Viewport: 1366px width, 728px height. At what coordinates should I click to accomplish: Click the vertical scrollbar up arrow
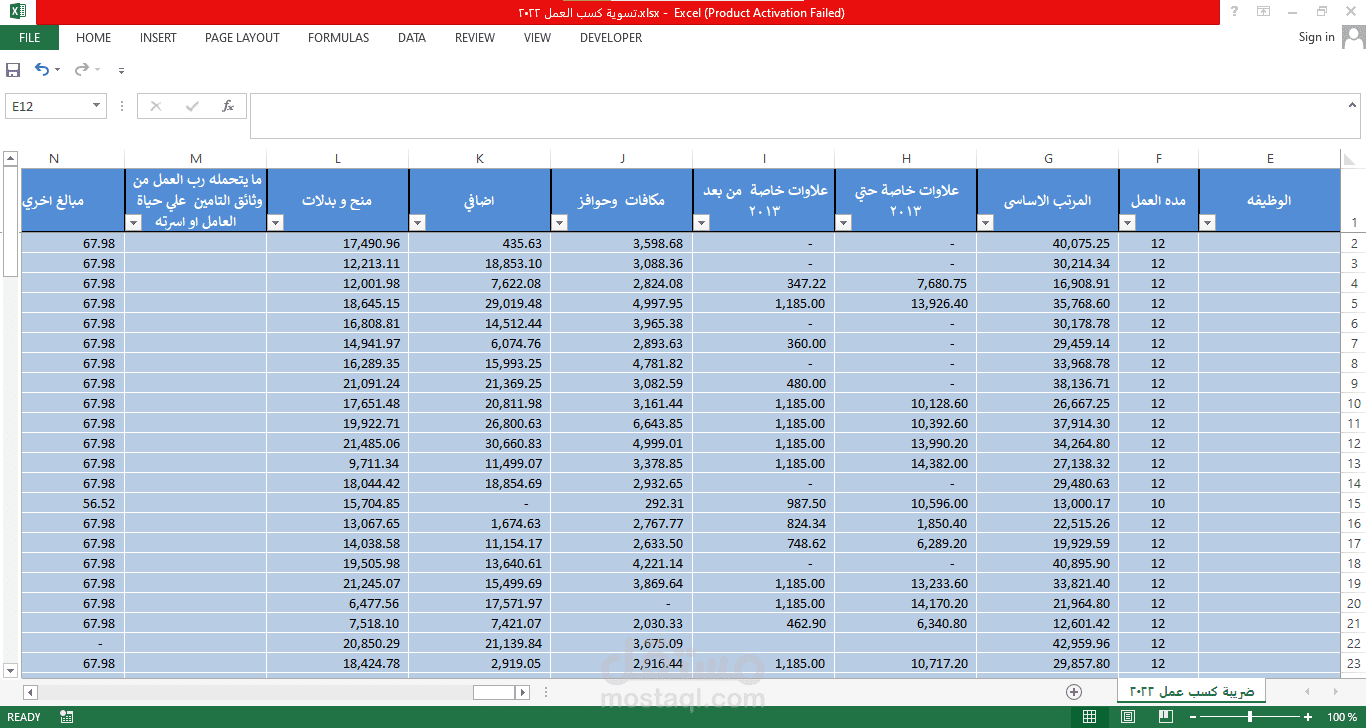click(x=10, y=158)
